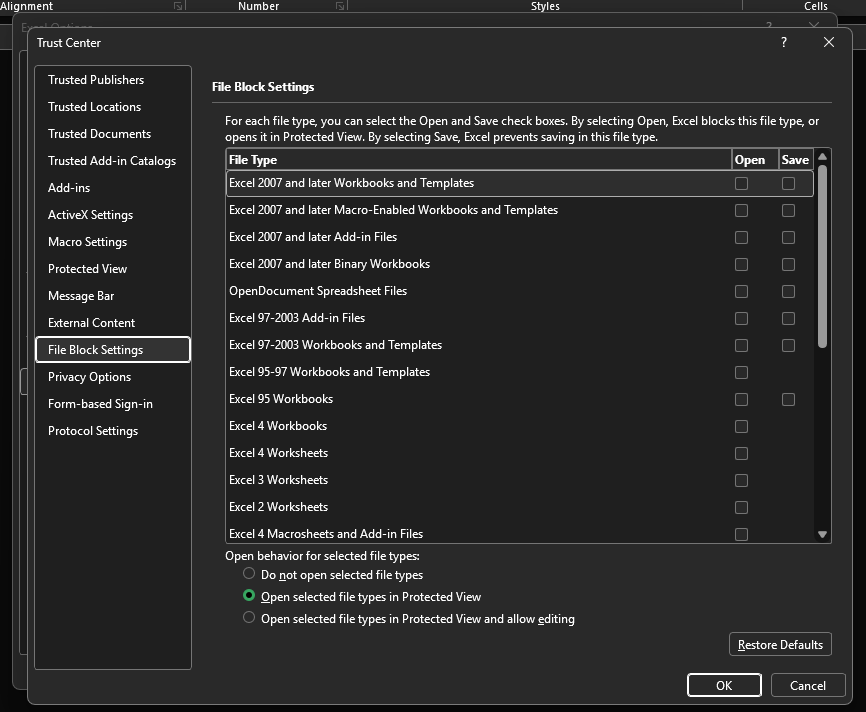The width and height of the screenshot is (866, 712).
Task: Check Open for Excel 4 Workbooks
Action: [741, 426]
